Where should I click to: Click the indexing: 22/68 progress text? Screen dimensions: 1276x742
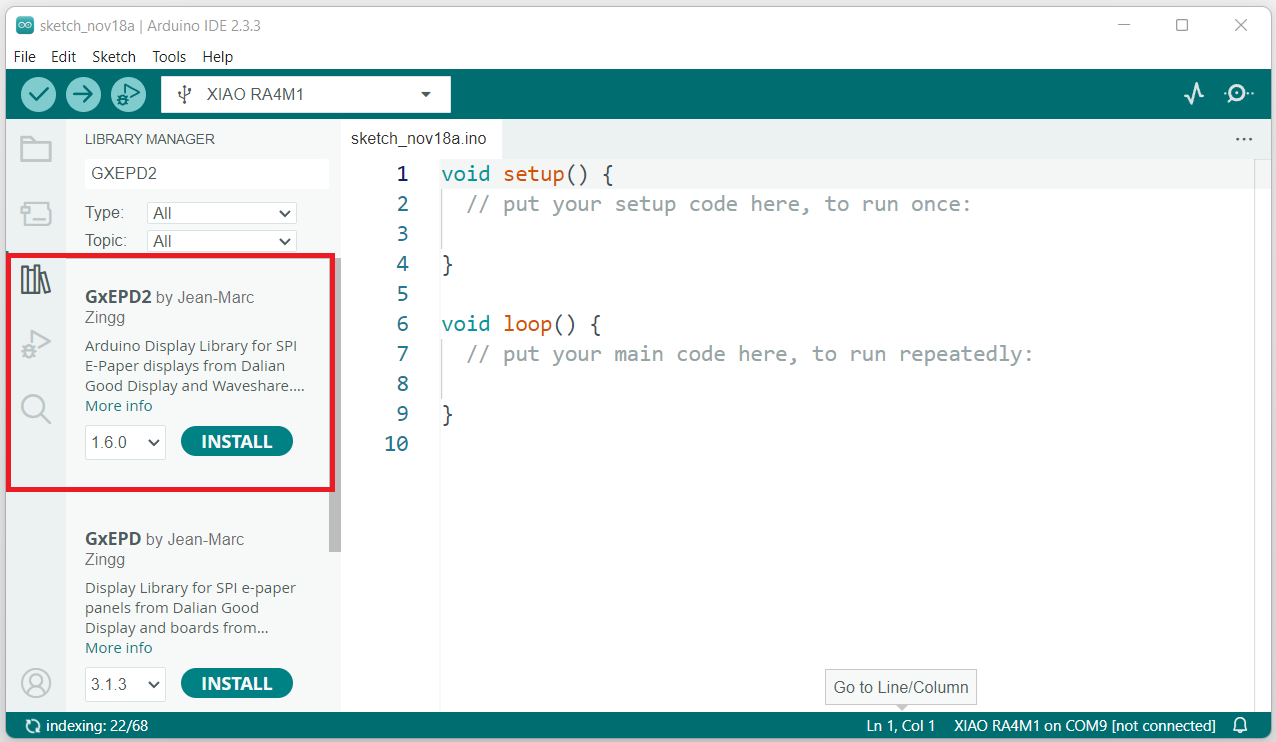pyautogui.click(x=97, y=726)
